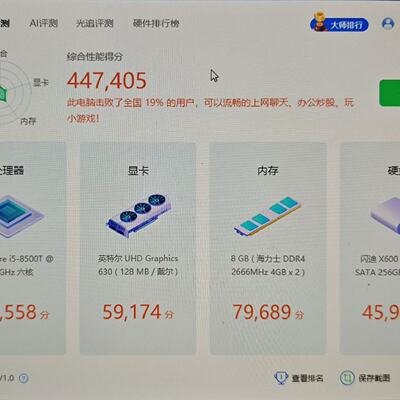This screenshot has width=400, height=400.
Task: Click the 大师排行 trophy button
Action: click(339, 23)
